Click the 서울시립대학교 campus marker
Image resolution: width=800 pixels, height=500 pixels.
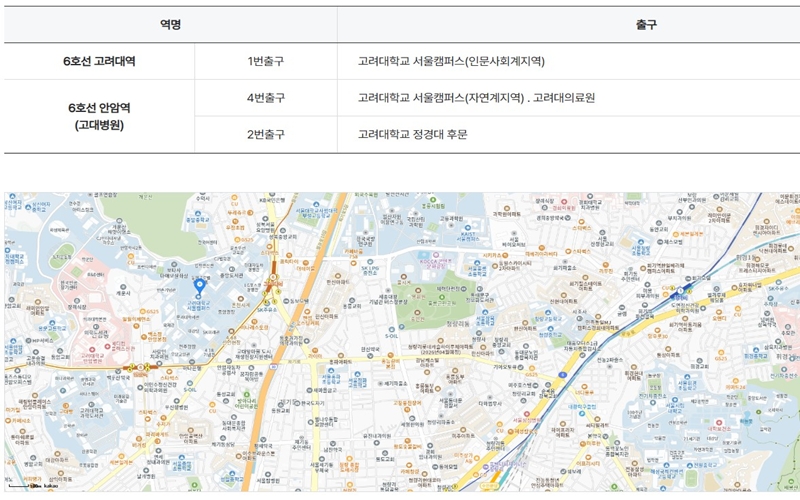[675, 405]
